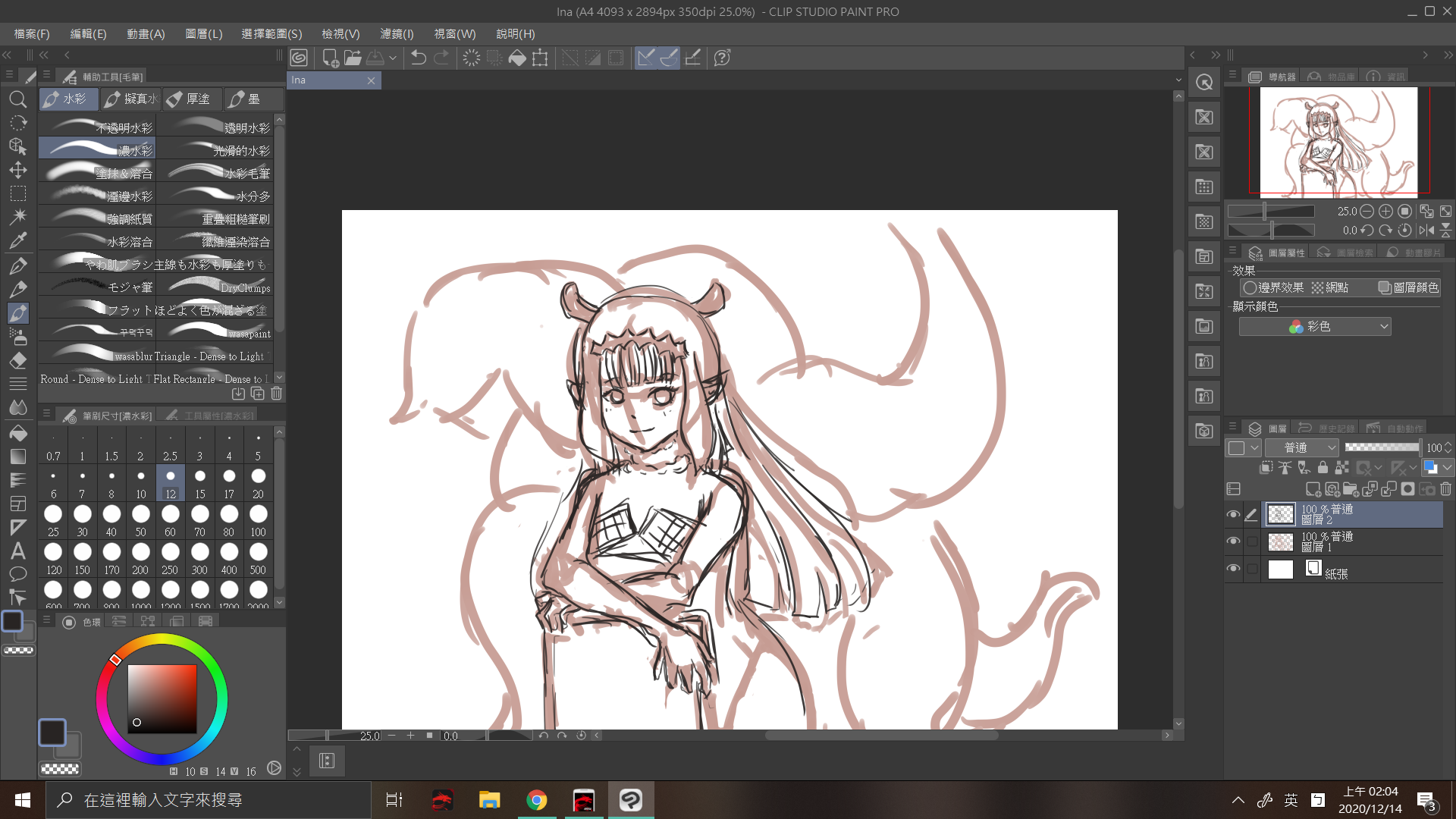
Task: Open 檔案(F) menu
Action: click(32, 34)
